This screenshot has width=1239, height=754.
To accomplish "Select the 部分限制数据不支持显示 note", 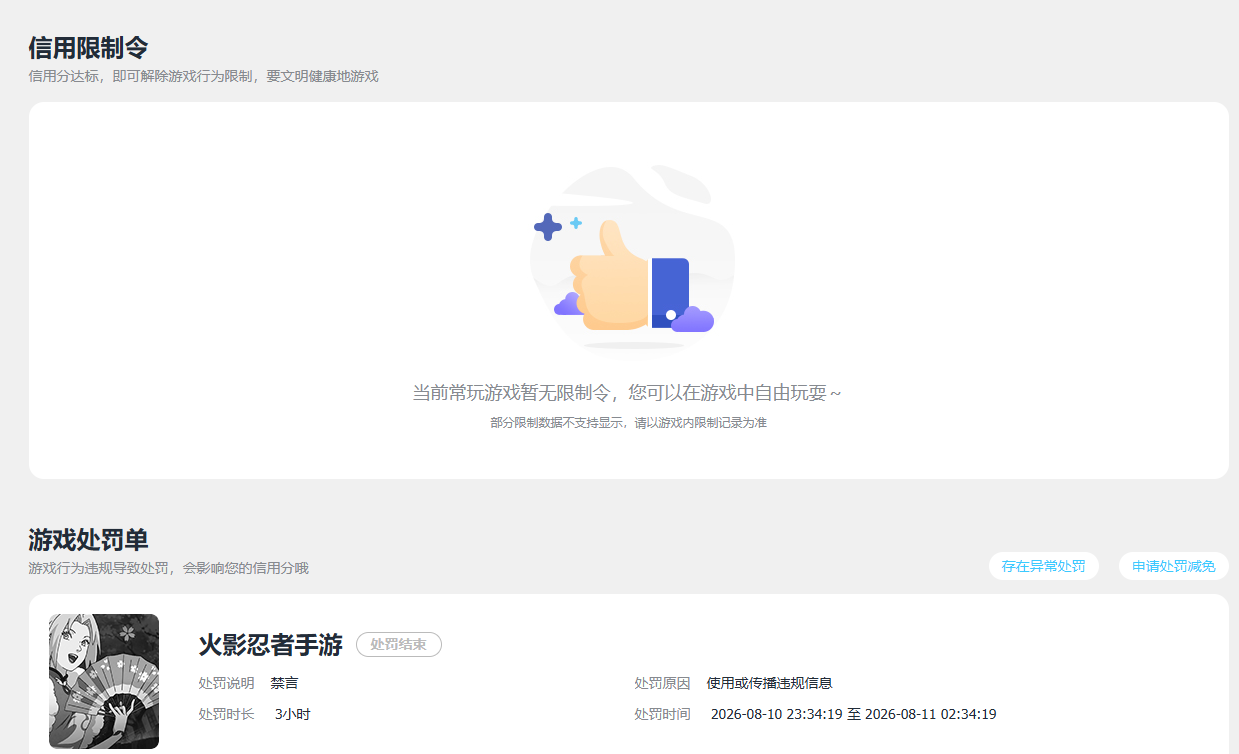I will 628,423.
